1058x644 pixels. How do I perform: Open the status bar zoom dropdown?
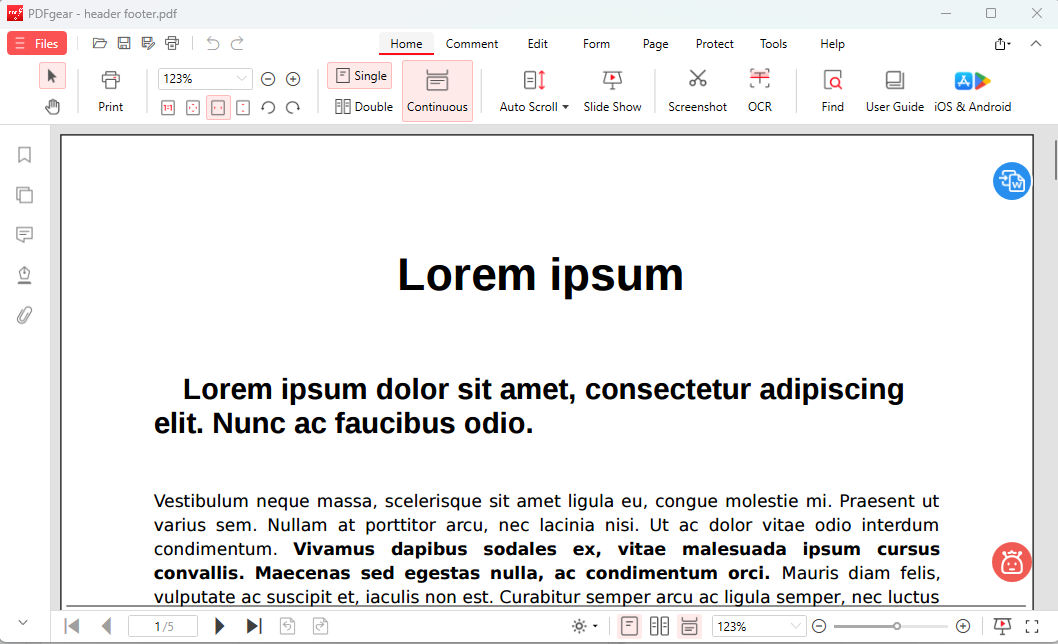tap(796, 626)
